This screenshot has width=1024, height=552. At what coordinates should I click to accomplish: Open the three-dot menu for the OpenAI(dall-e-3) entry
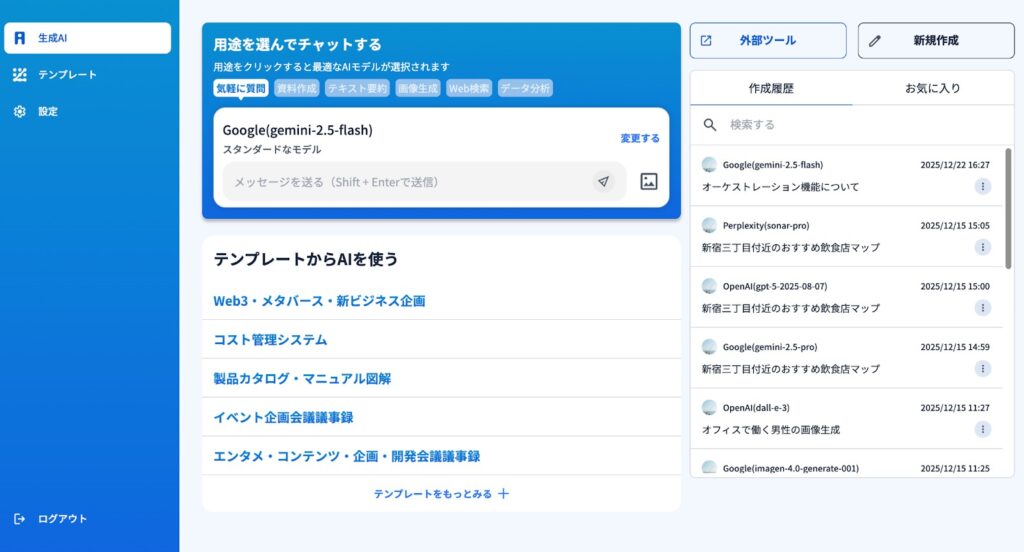[x=983, y=429]
